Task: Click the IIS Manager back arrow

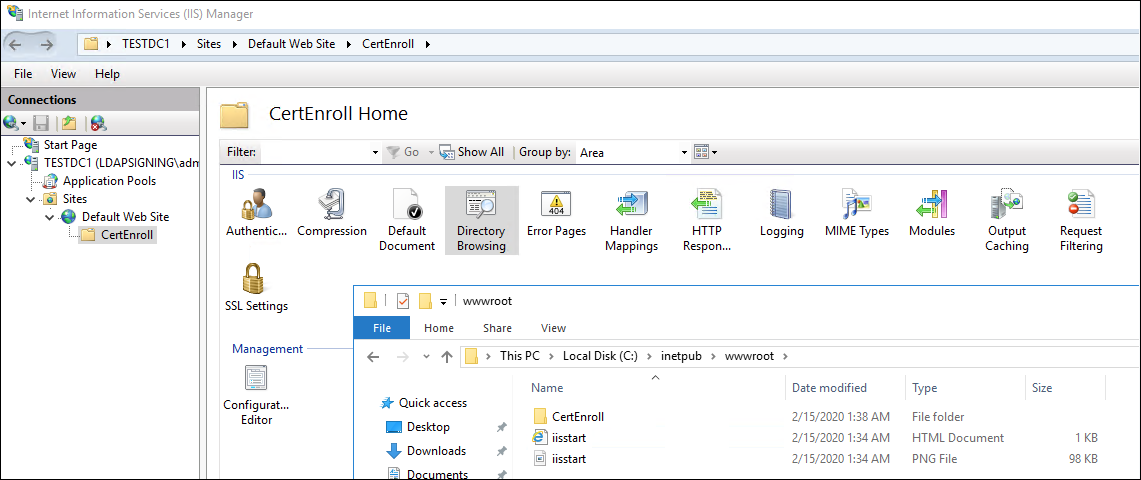Action: [17, 45]
